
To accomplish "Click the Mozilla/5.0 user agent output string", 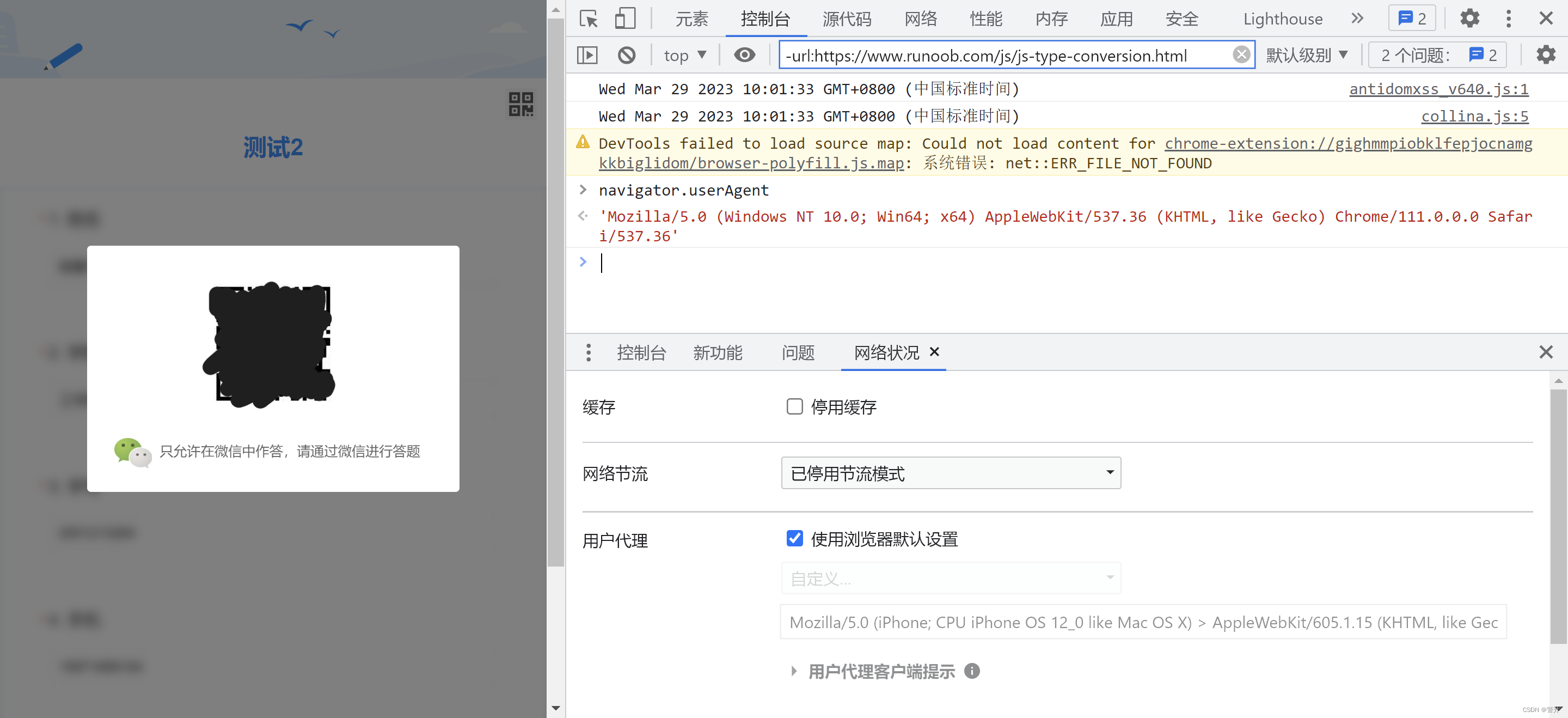I will click(x=1065, y=226).
